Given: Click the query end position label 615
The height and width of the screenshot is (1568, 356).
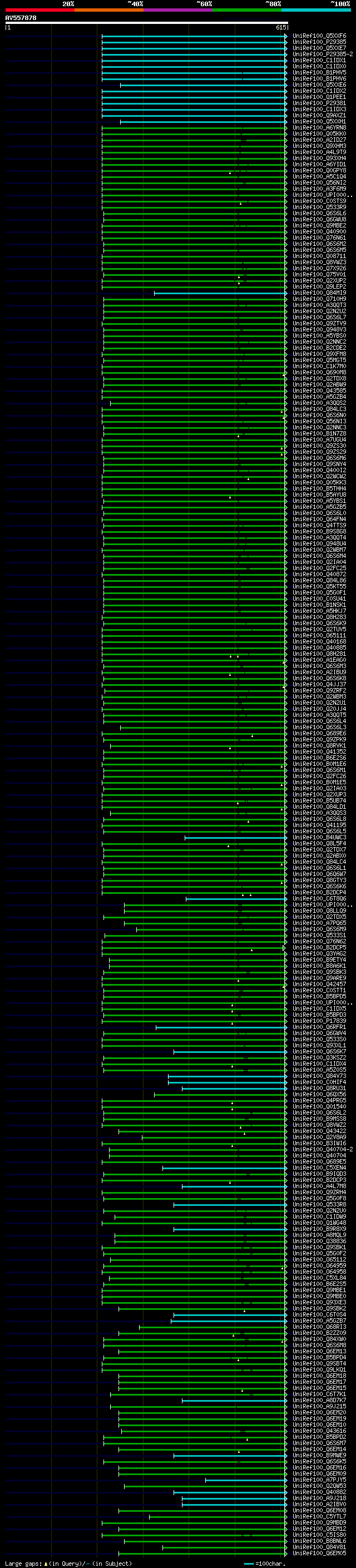Looking at the screenshot, I should tap(280, 27).
